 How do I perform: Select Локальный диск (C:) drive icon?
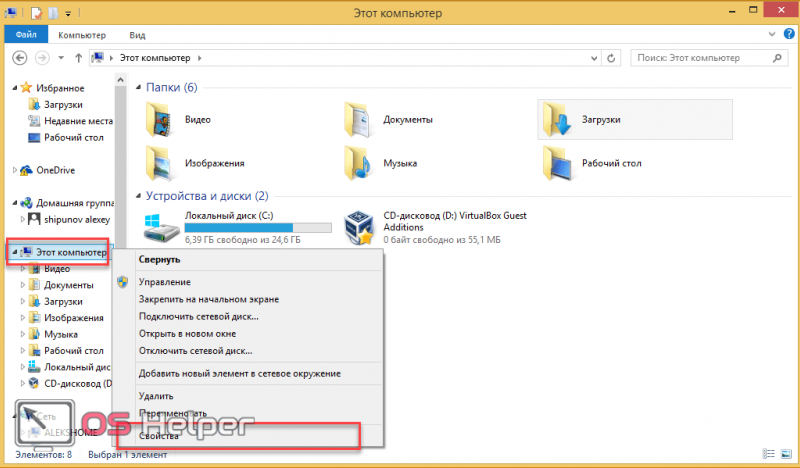161,228
